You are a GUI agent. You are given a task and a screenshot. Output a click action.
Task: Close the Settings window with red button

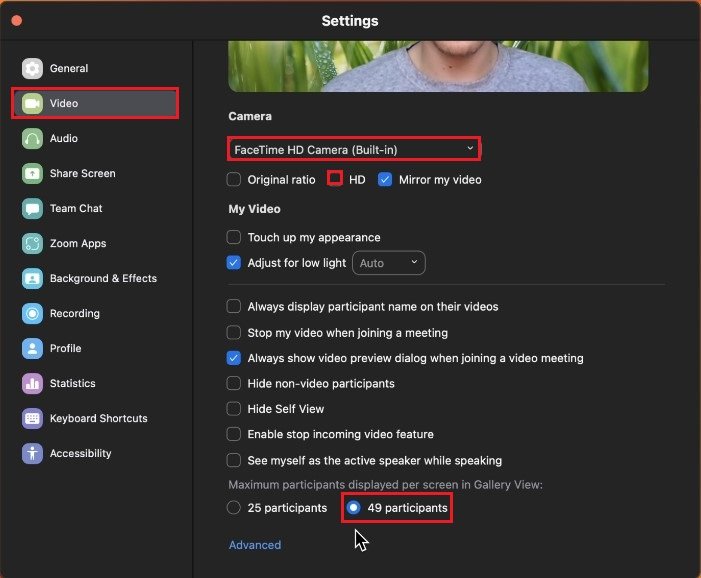point(17,20)
